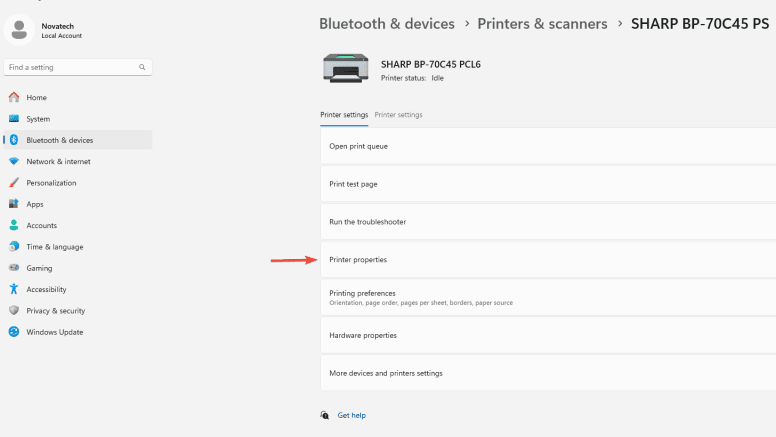Click the Novatech account profile picture

click(20, 31)
